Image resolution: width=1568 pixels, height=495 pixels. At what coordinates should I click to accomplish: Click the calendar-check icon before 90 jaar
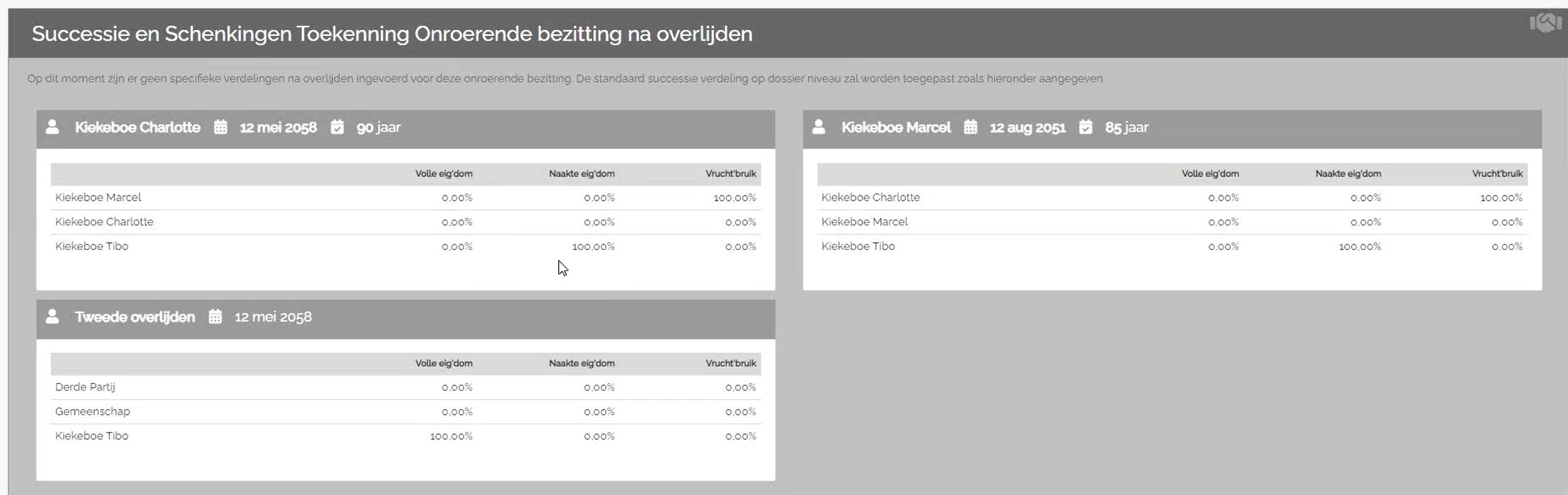337,127
